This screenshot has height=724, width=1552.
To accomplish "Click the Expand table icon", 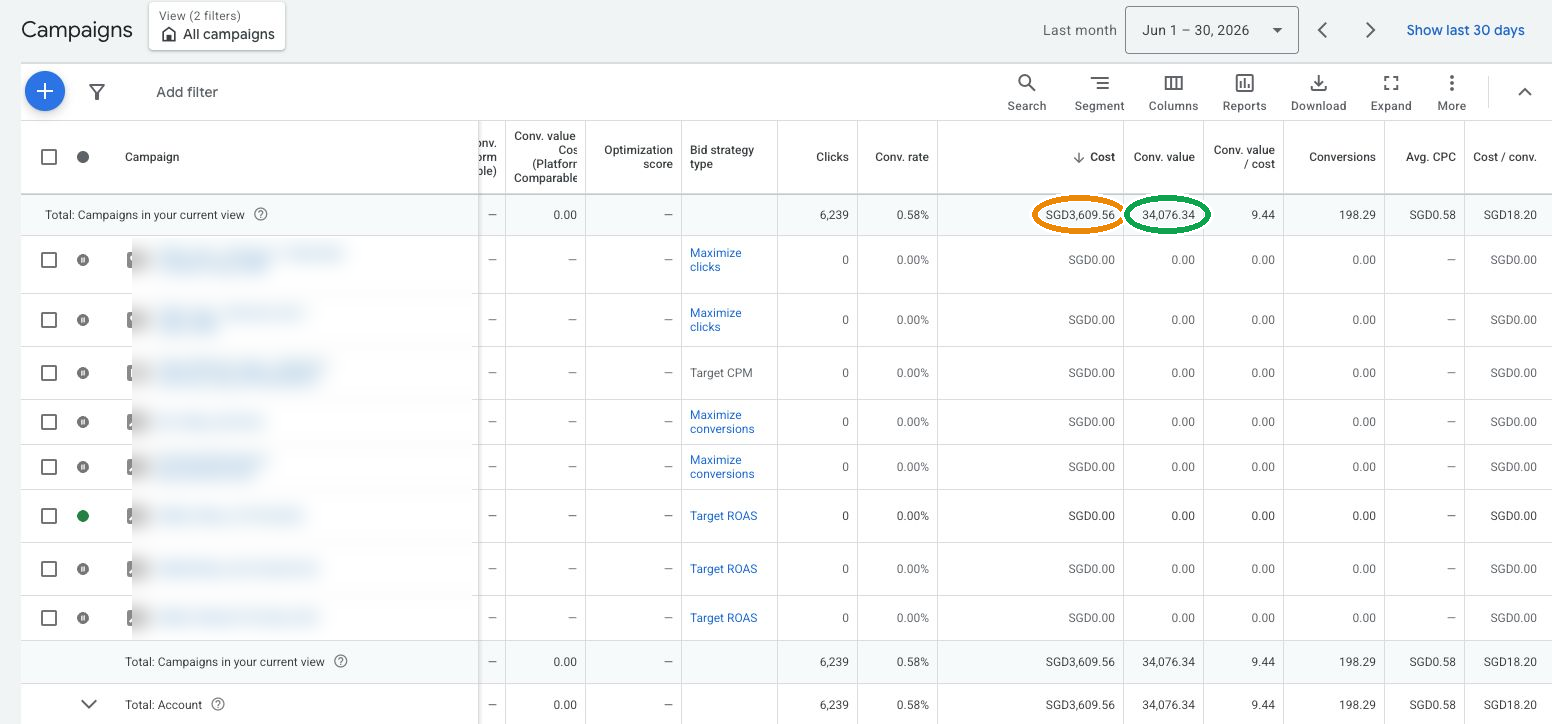I will (x=1390, y=92).
